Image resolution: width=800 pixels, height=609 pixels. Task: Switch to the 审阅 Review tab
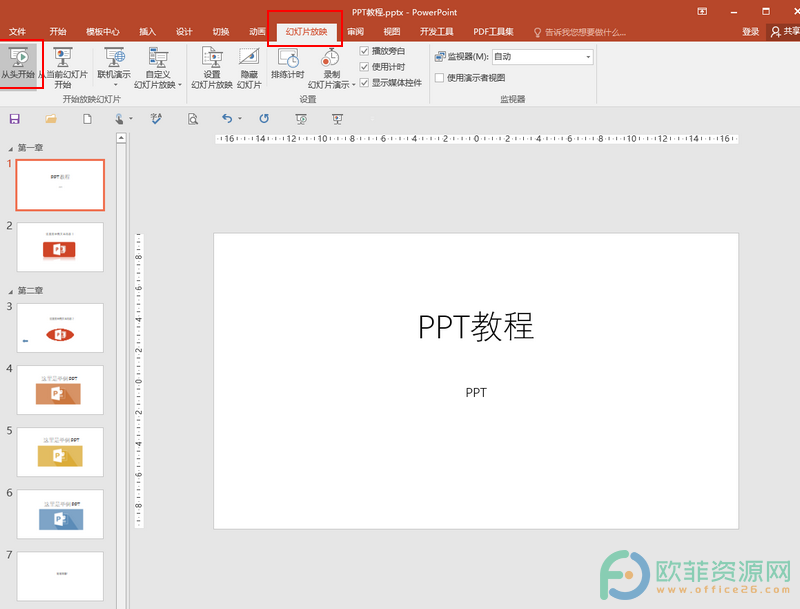pyautogui.click(x=355, y=32)
